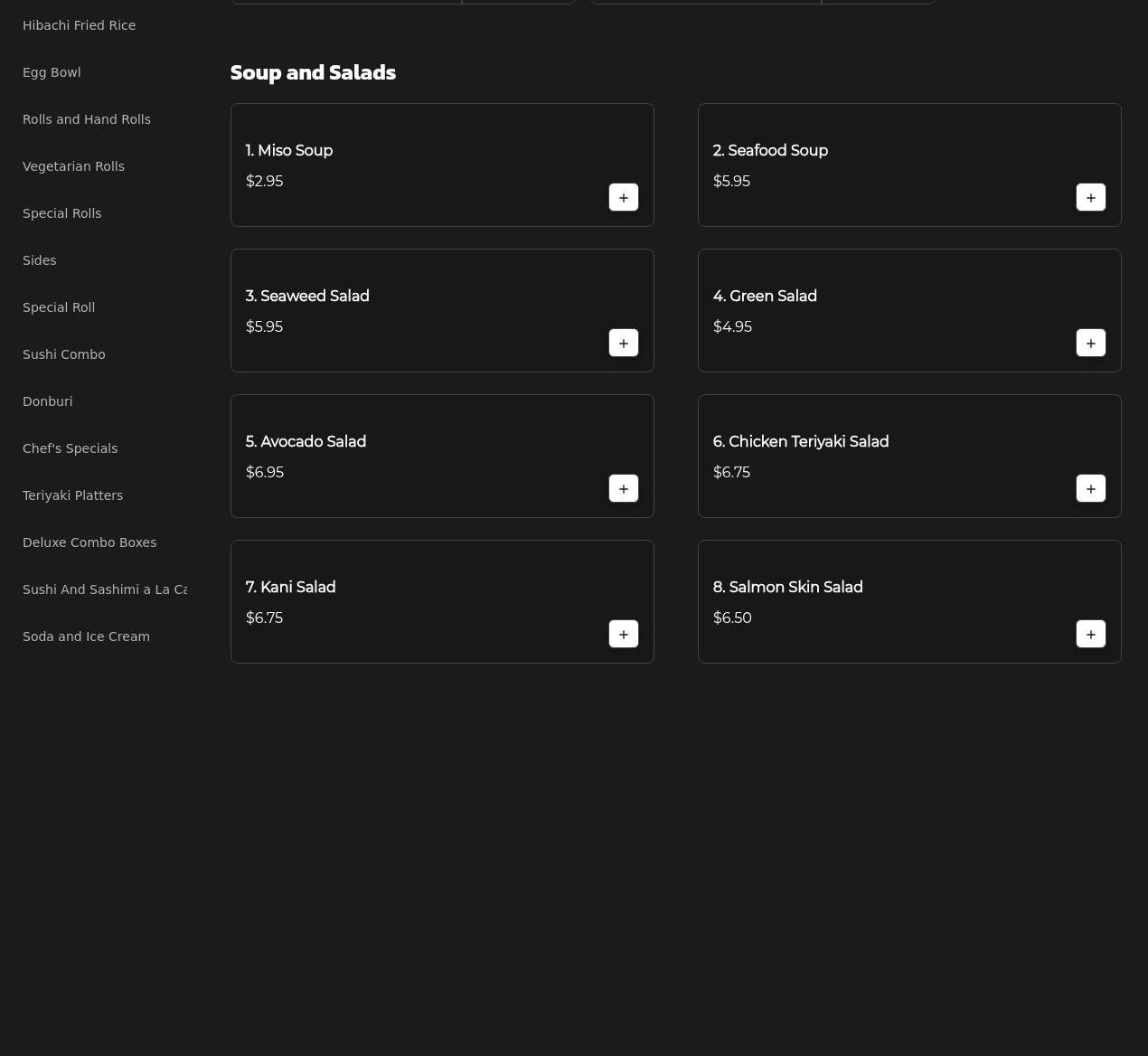Click the plus icon for Seafood Soup
1148x1056 pixels.
pyautogui.click(x=1090, y=197)
